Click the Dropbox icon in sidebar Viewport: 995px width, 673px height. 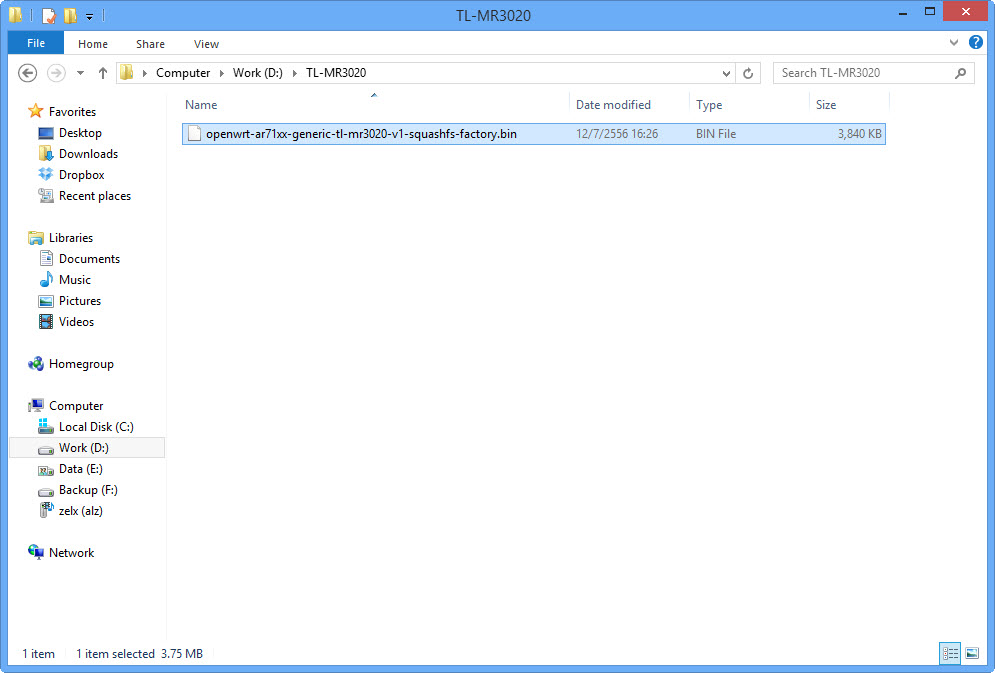click(46, 174)
